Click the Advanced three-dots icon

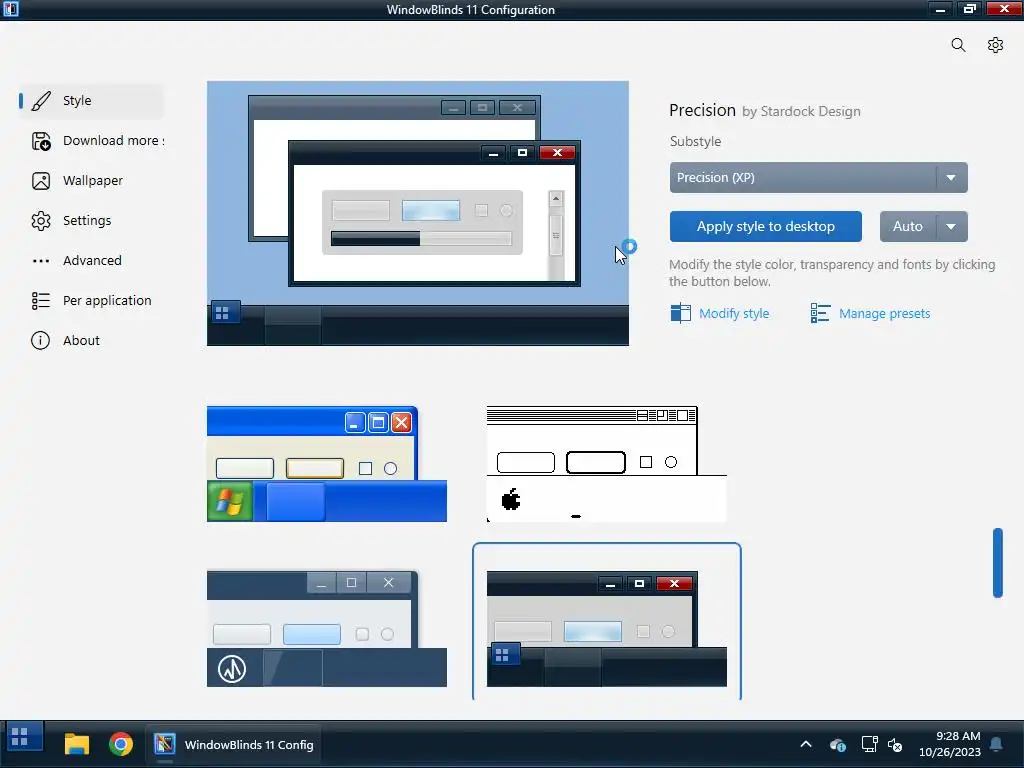40,261
